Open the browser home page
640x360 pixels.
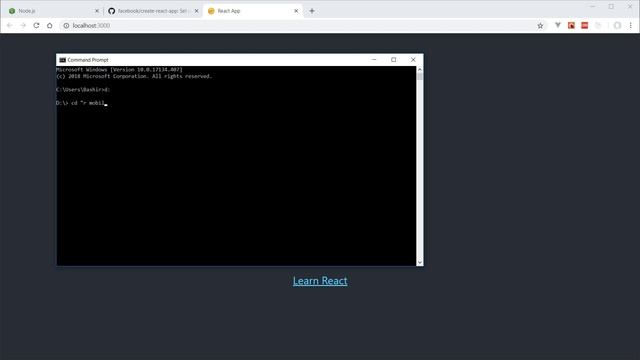point(49,25)
